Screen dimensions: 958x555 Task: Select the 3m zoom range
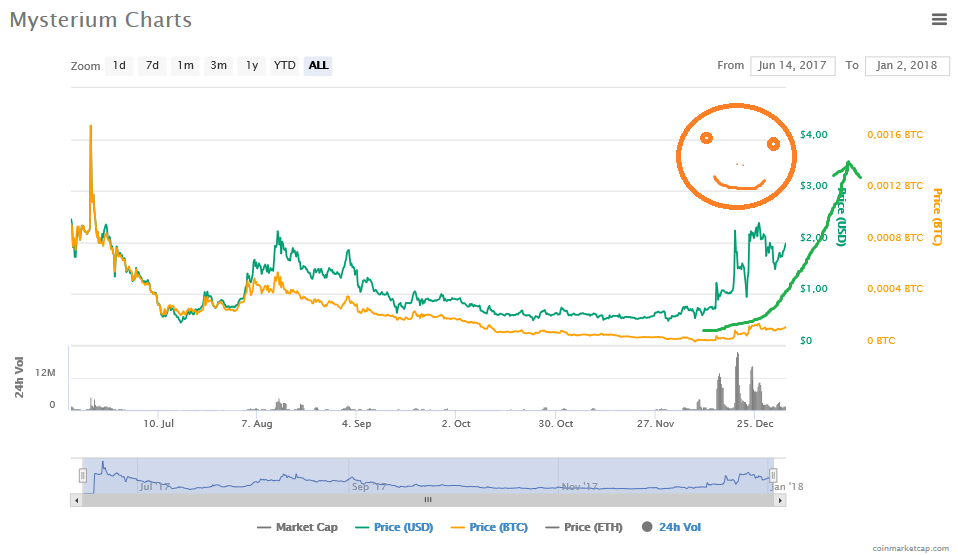(218, 65)
